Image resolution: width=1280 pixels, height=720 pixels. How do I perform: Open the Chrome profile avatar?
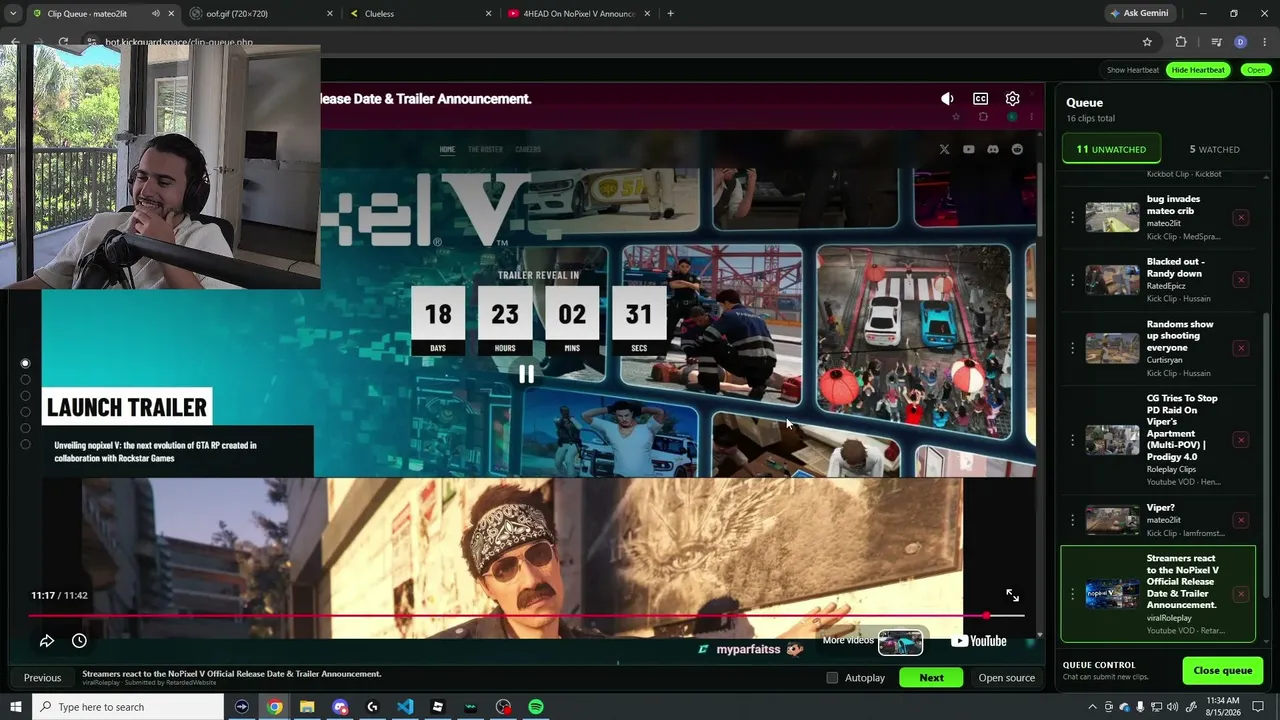coord(1240,42)
